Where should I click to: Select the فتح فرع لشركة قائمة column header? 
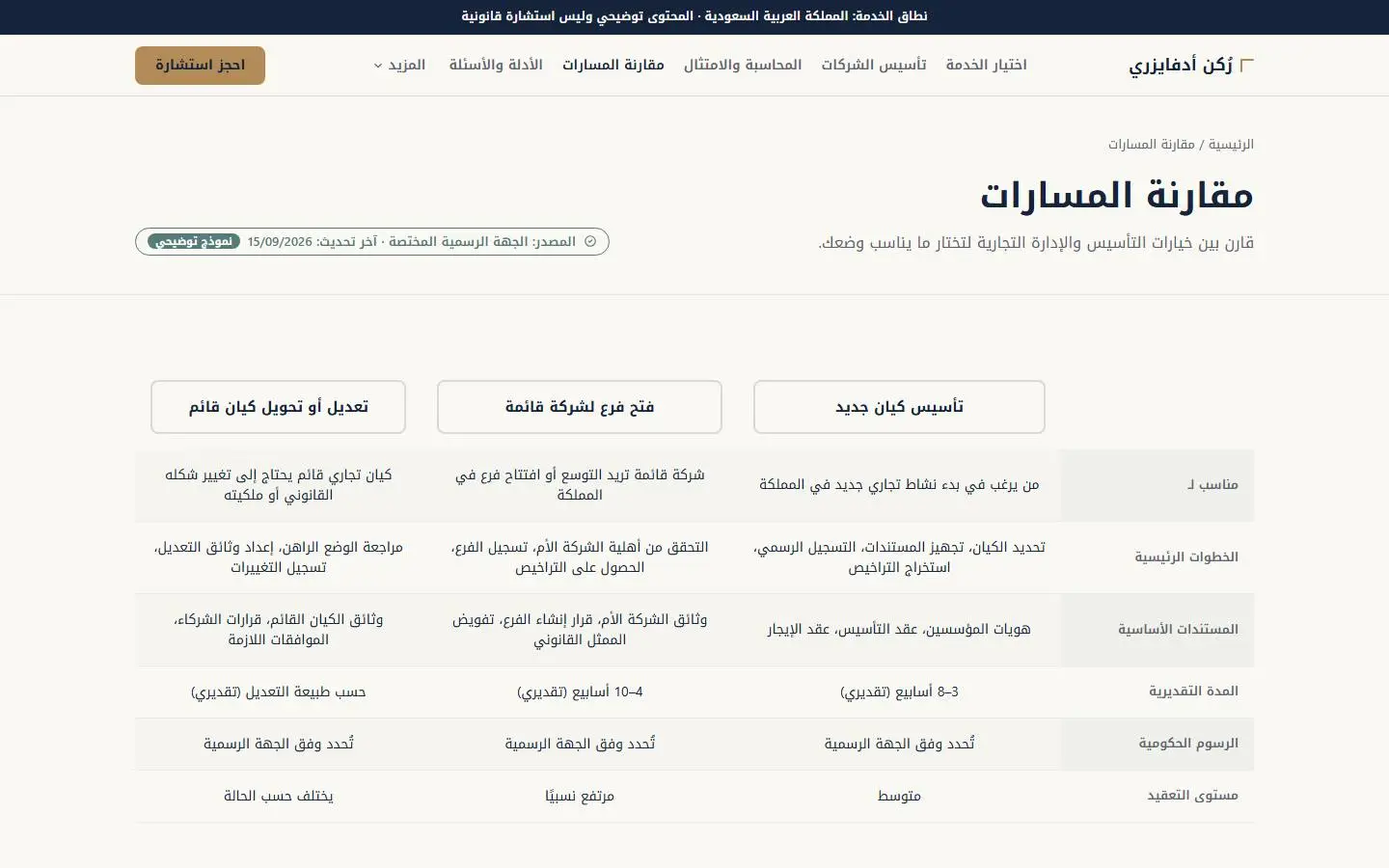[x=580, y=407]
